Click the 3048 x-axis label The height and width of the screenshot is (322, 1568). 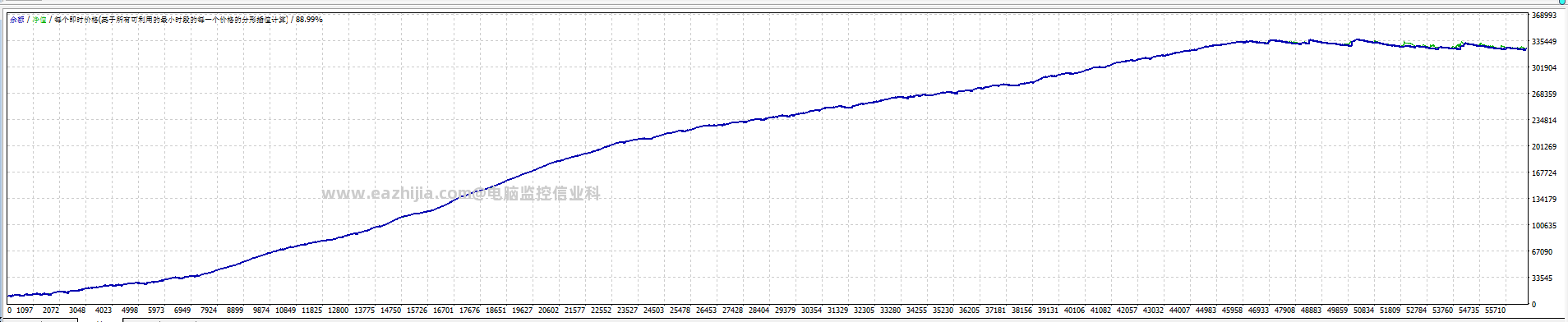77,310
